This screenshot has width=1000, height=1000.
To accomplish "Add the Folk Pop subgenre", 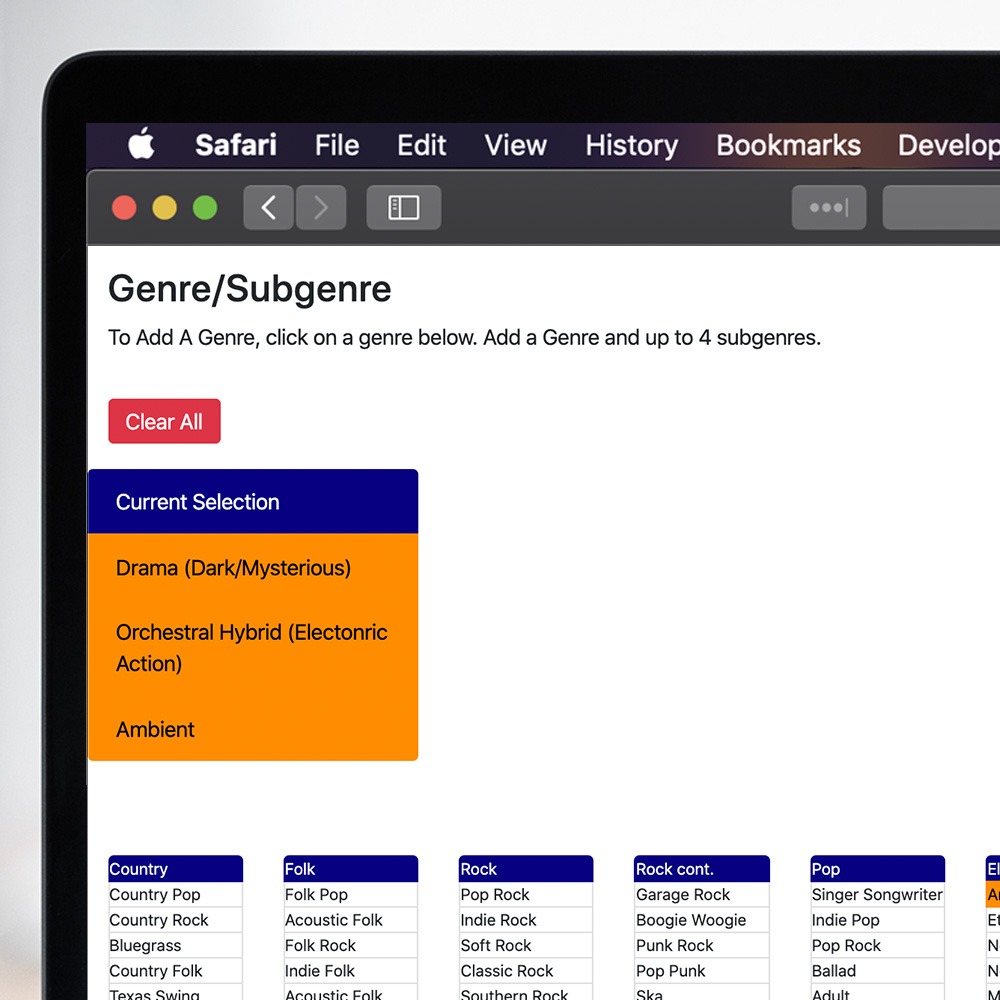I will [351, 894].
